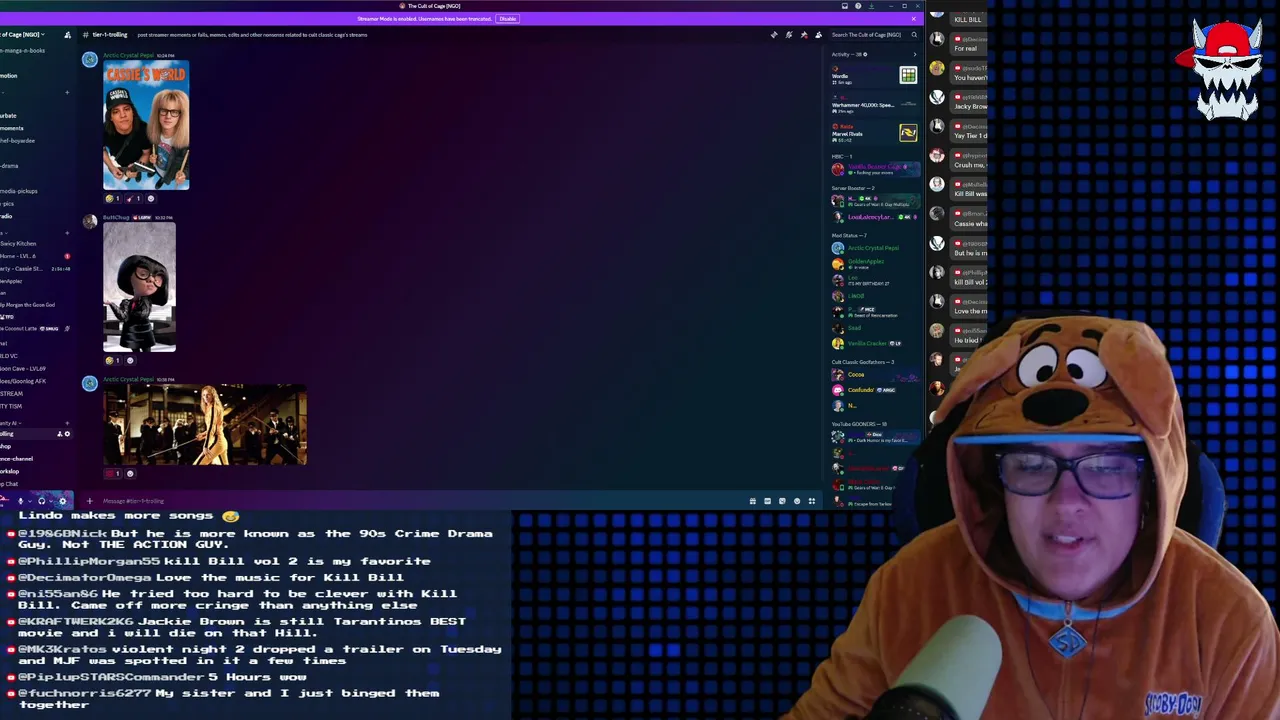This screenshot has width=1280, height=720.
Task: Click the reaction under the Kill Bill image
Action: click(113, 473)
